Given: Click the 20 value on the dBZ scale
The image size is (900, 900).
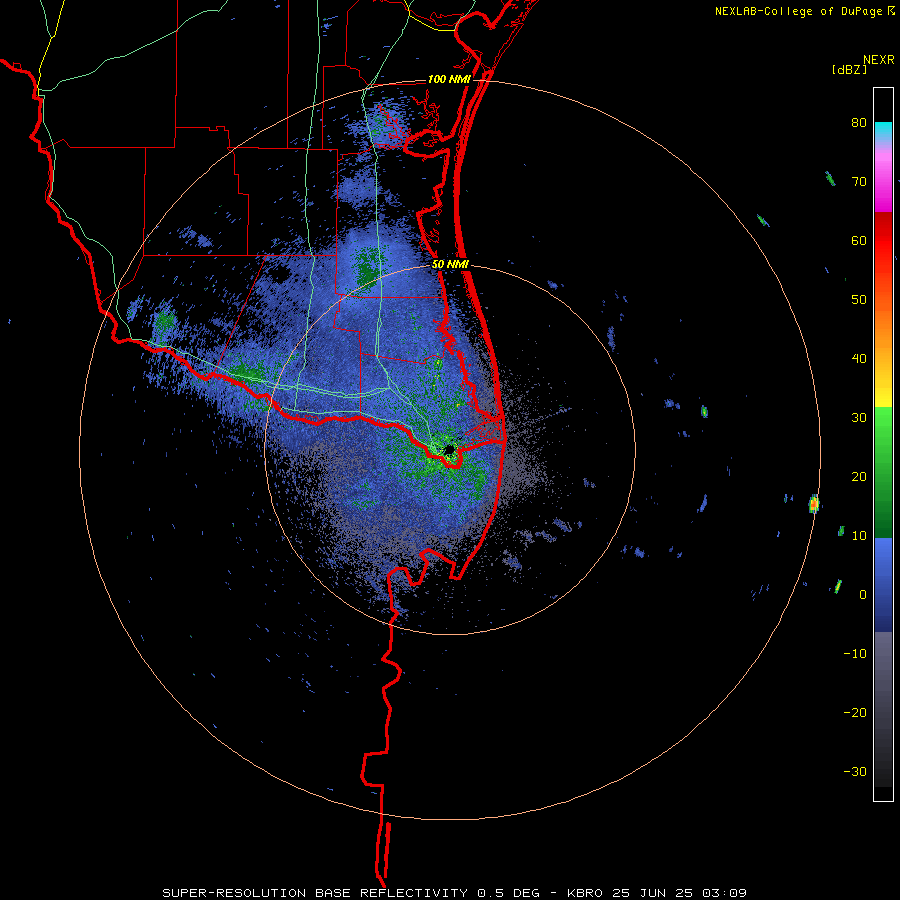Looking at the screenshot, I should coord(859,477).
